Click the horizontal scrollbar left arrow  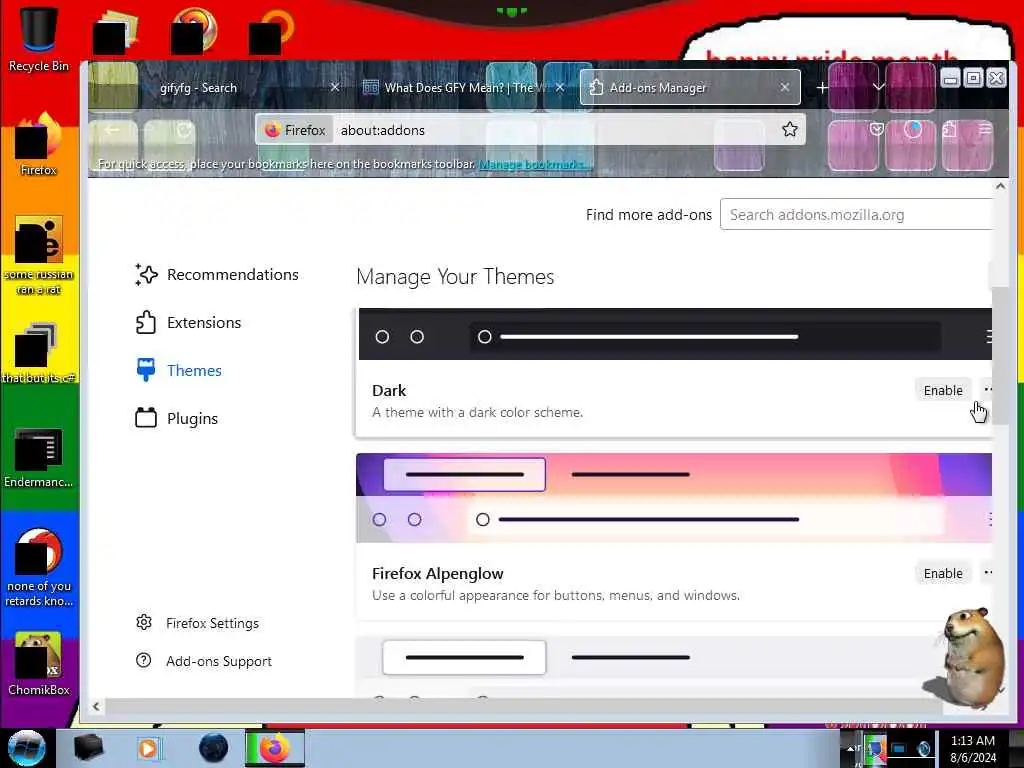[x=96, y=706]
